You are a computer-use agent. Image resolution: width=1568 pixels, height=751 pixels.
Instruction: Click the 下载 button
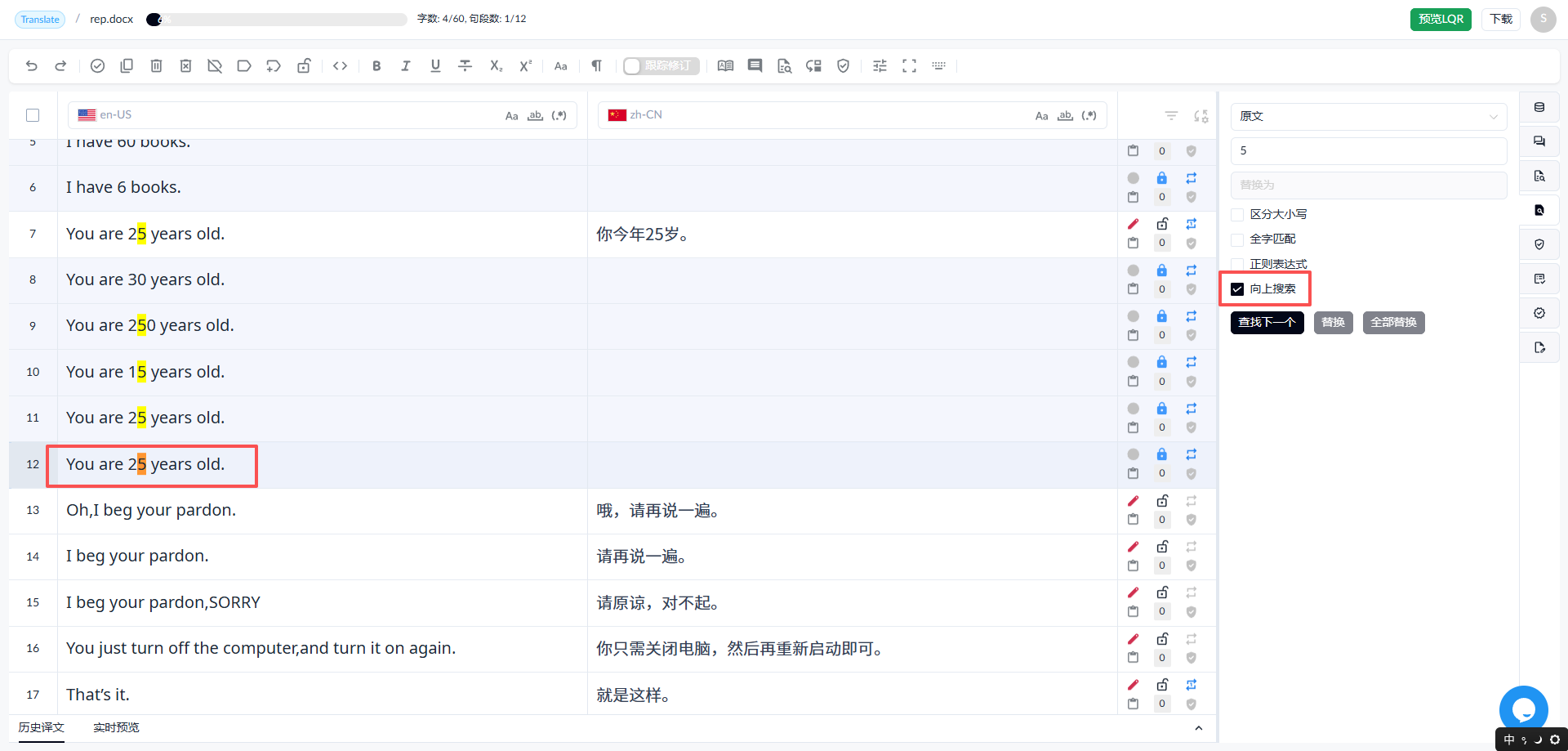[1501, 19]
